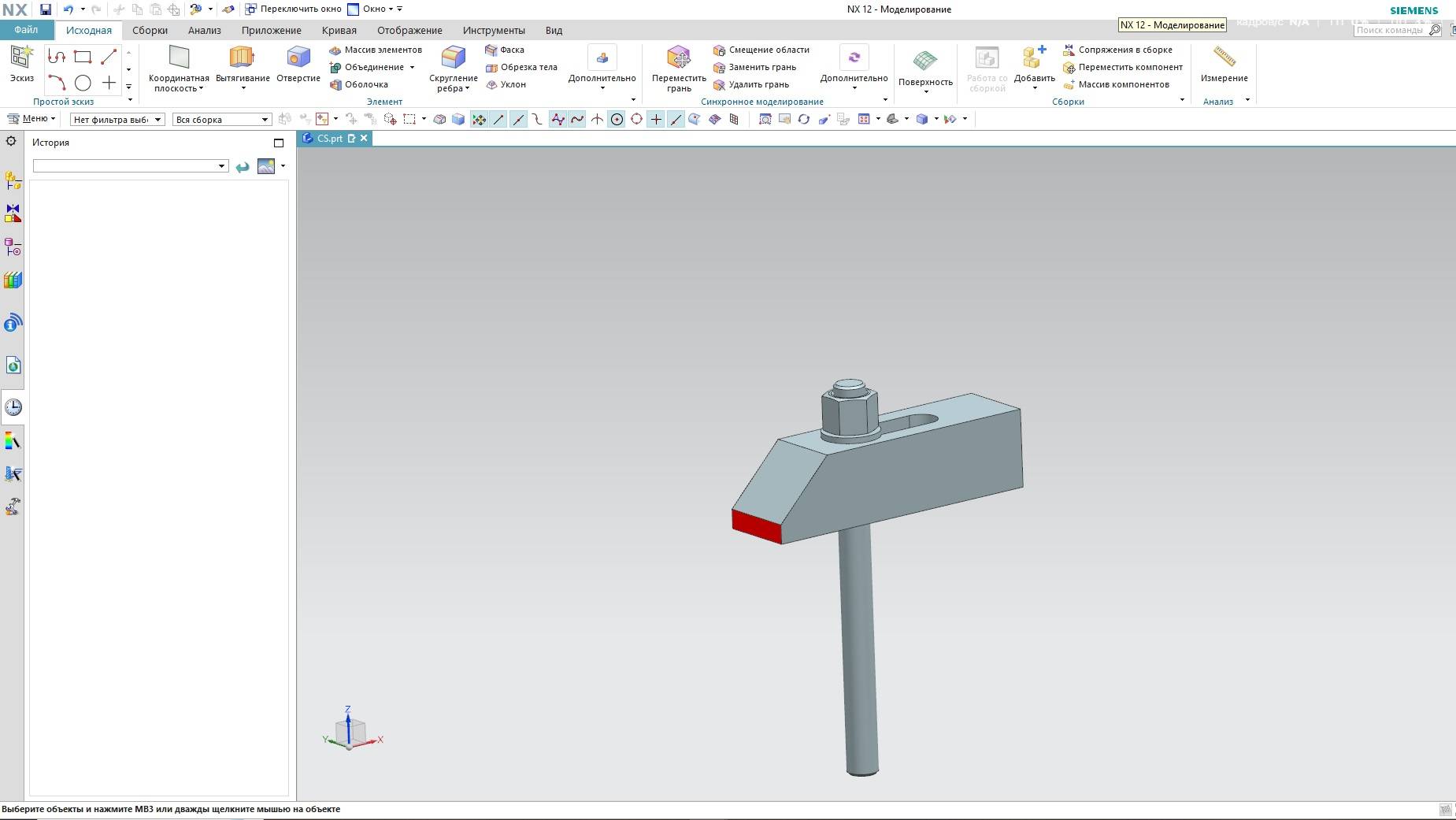
Task: Click Заменить грань command
Action: pyautogui.click(x=755, y=67)
